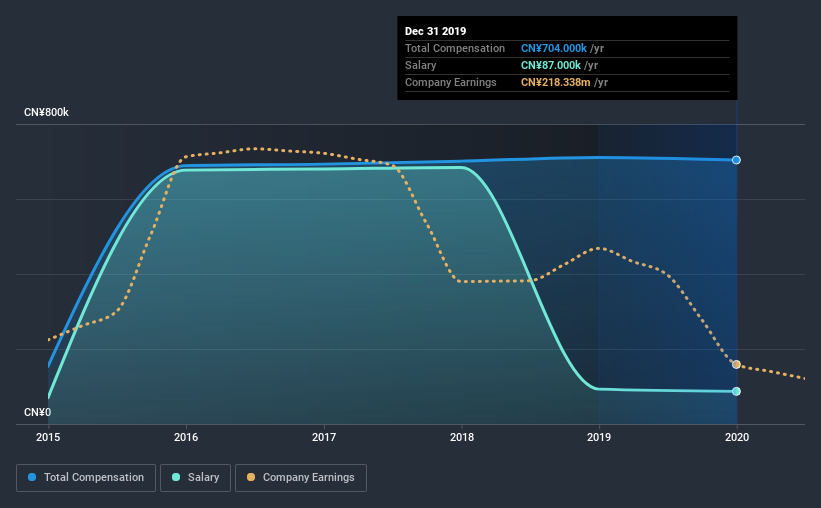This screenshot has width=821, height=508.
Task: Click the 2017 x-axis label
Action: (324, 437)
